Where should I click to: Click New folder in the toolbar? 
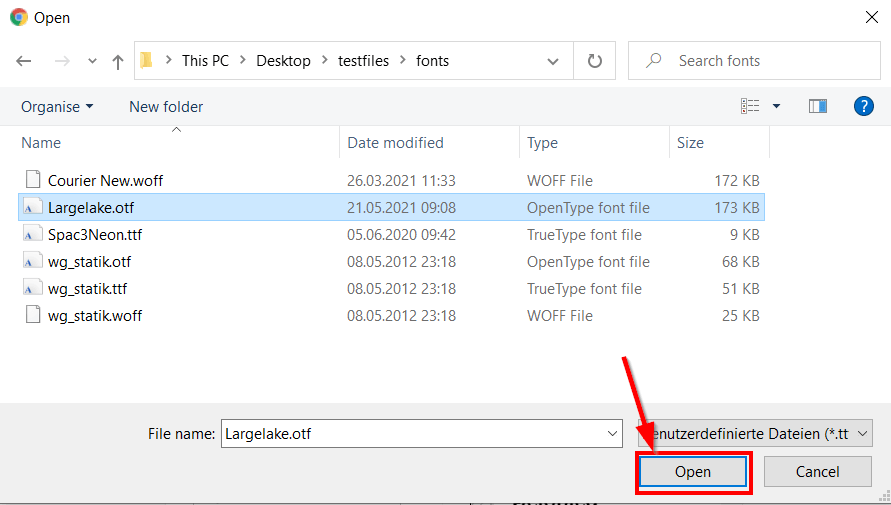166,106
